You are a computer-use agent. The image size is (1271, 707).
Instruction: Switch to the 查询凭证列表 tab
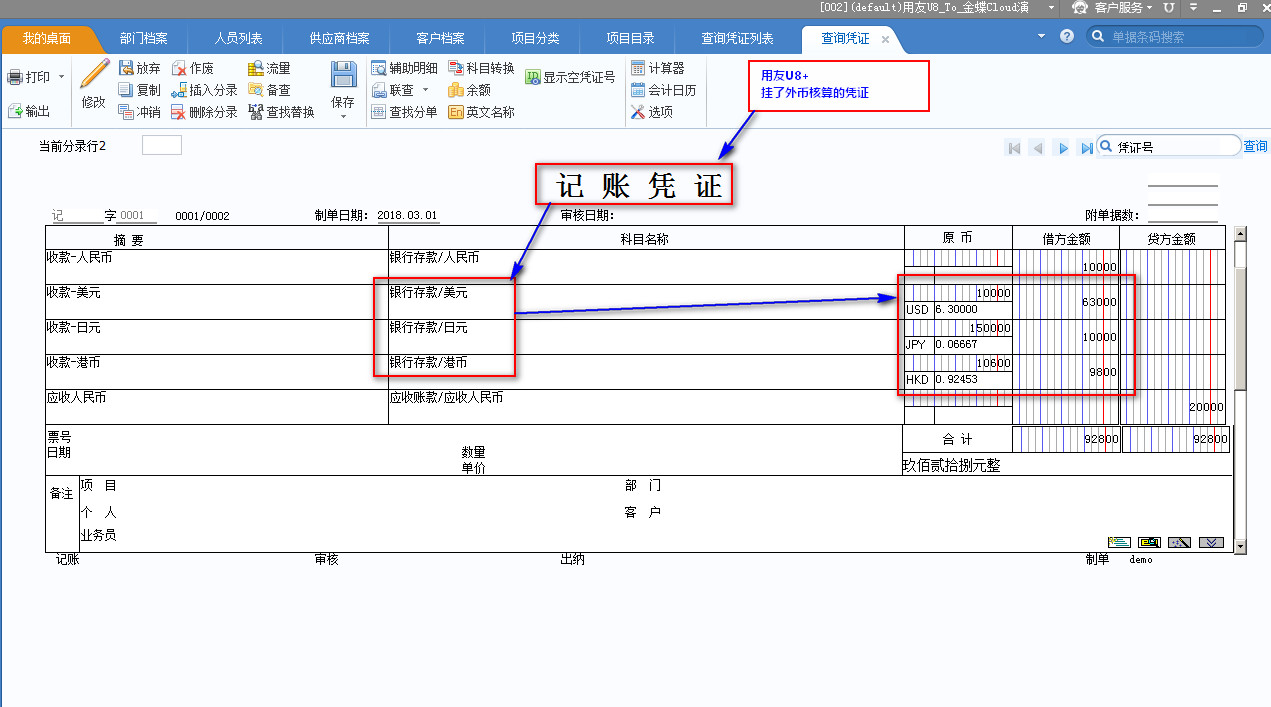pyautogui.click(x=737, y=39)
